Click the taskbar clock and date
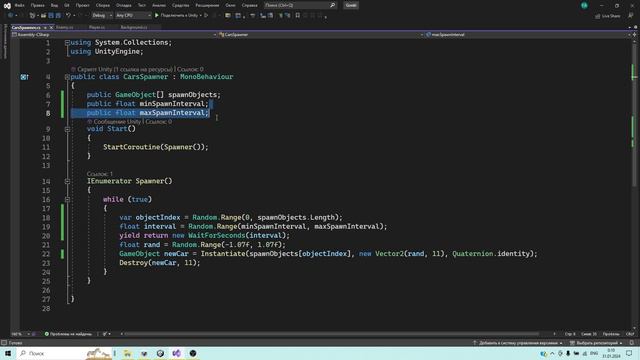Image resolution: width=640 pixels, height=360 pixels. point(611,353)
